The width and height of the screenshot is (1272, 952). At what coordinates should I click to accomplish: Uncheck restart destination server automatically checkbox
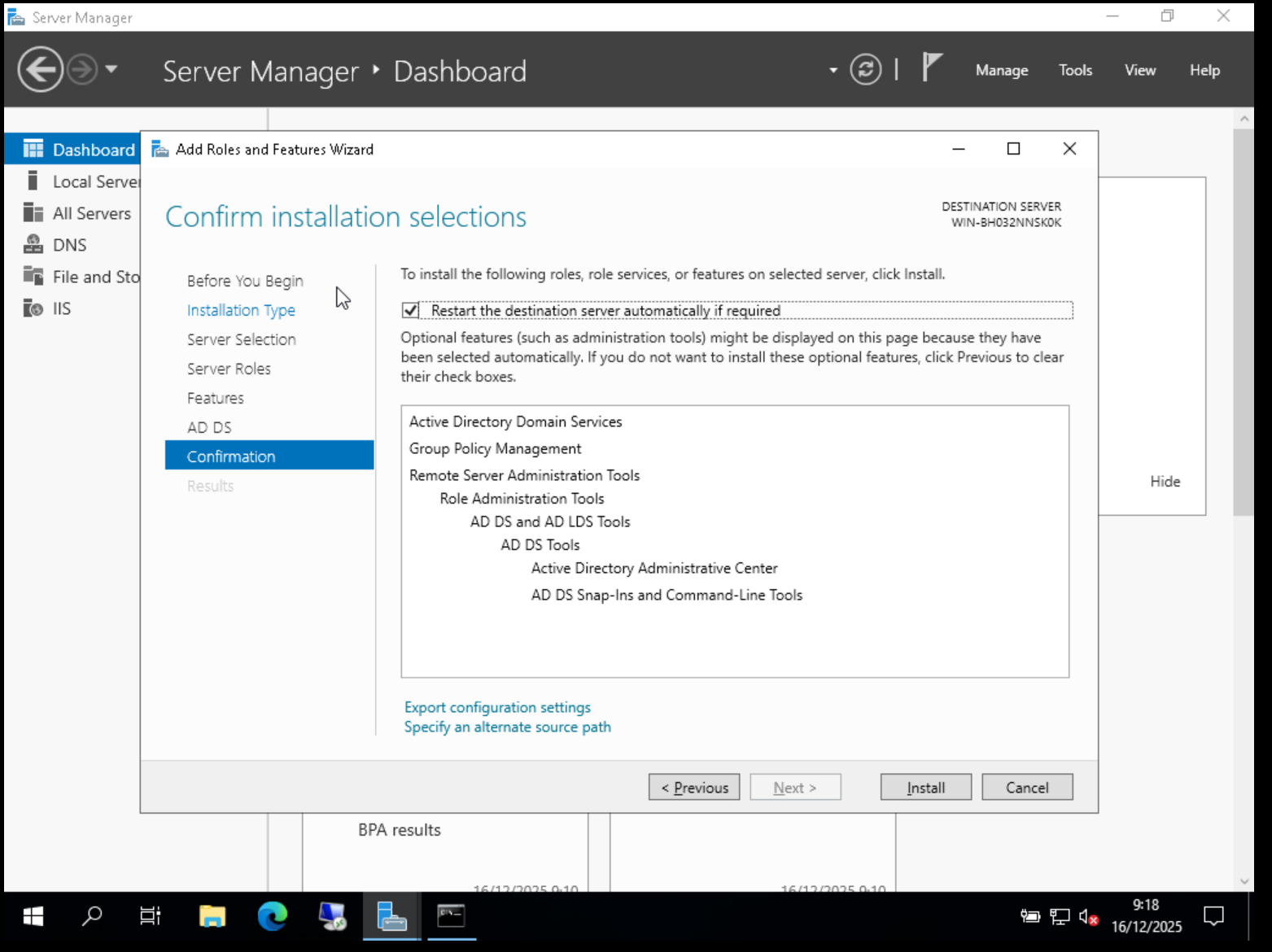(x=411, y=310)
